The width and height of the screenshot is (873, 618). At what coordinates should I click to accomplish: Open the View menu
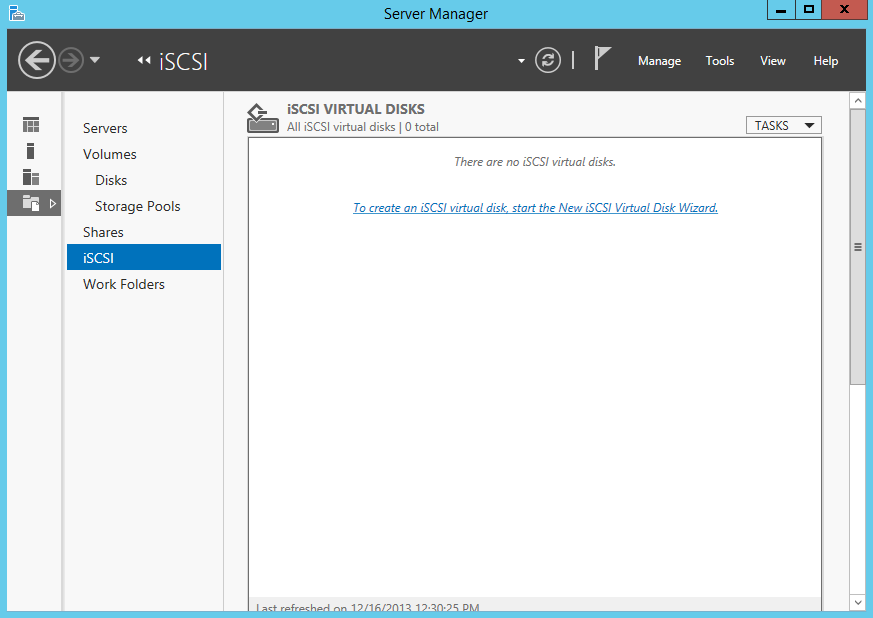[772, 61]
